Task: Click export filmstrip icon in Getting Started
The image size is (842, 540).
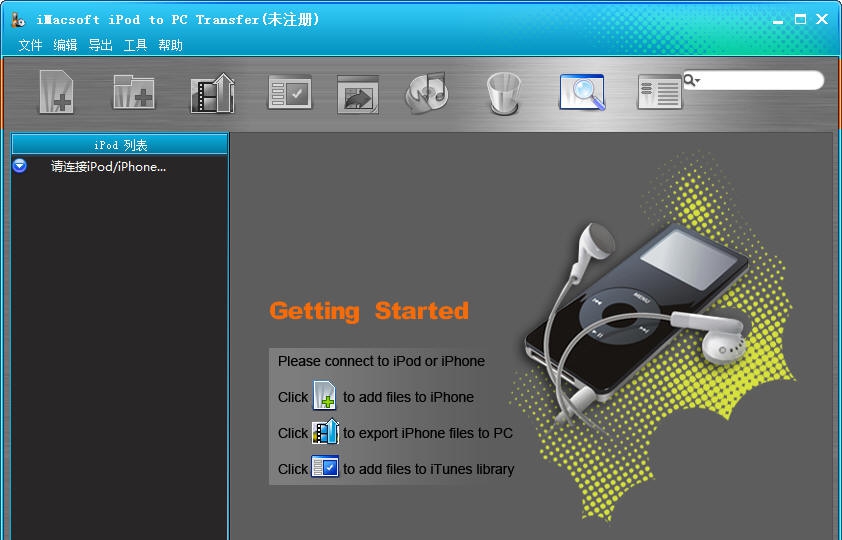Action: click(325, 432)
